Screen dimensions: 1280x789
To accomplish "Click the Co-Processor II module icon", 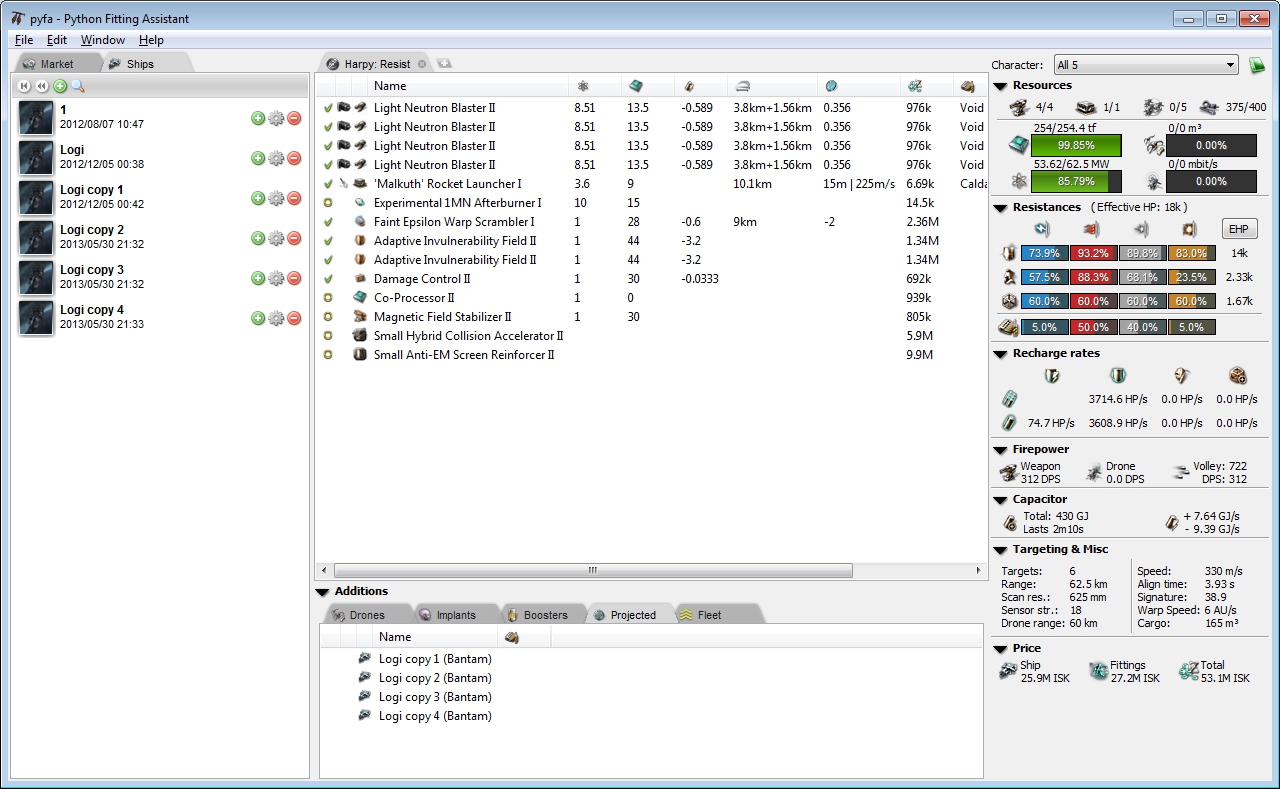I will click(x=361, y=298).
